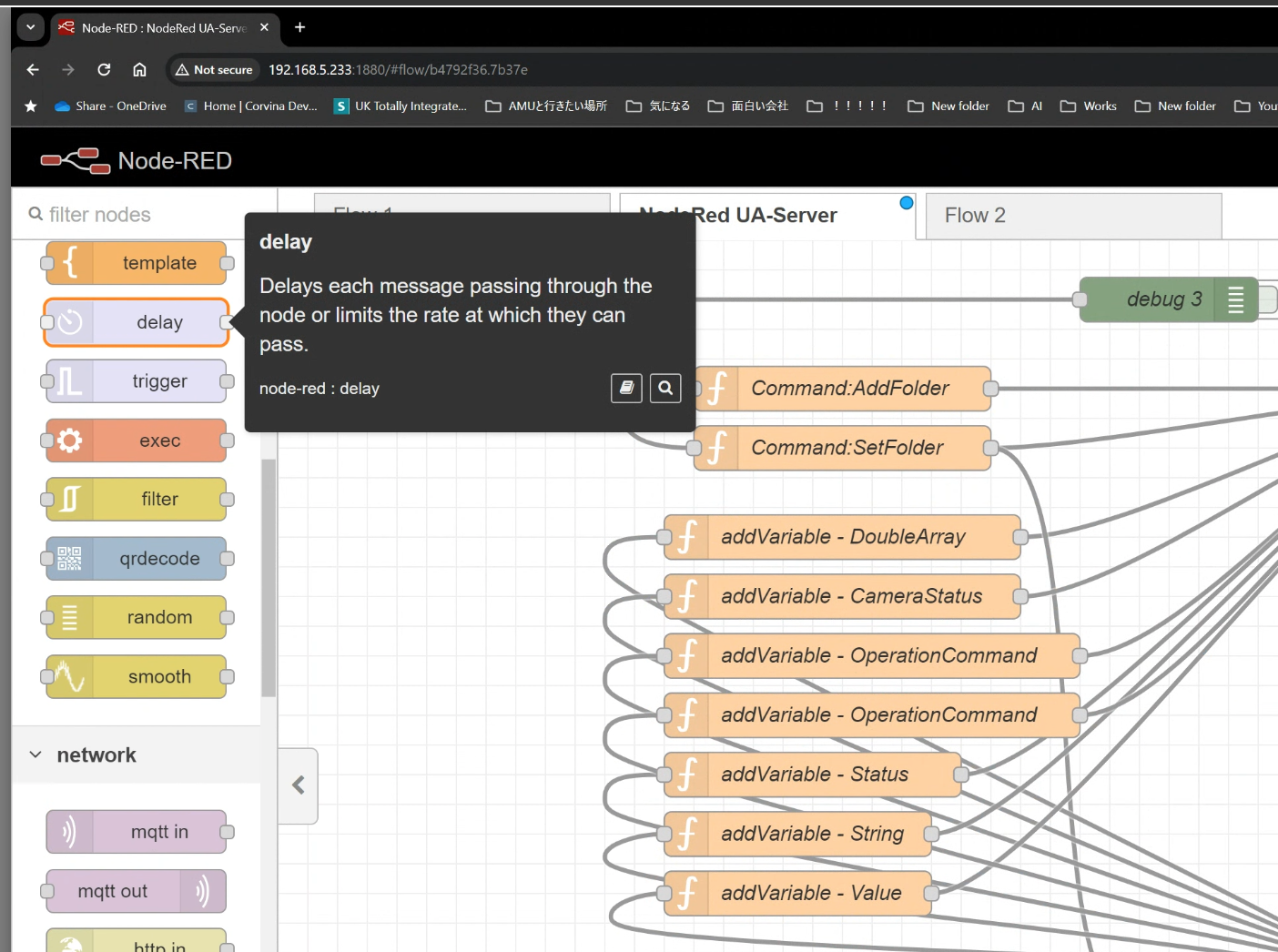Screen dimensions: 1278x952
Task: Open the 面白い会社 bookmarks folder
Action: coord(748,106)
